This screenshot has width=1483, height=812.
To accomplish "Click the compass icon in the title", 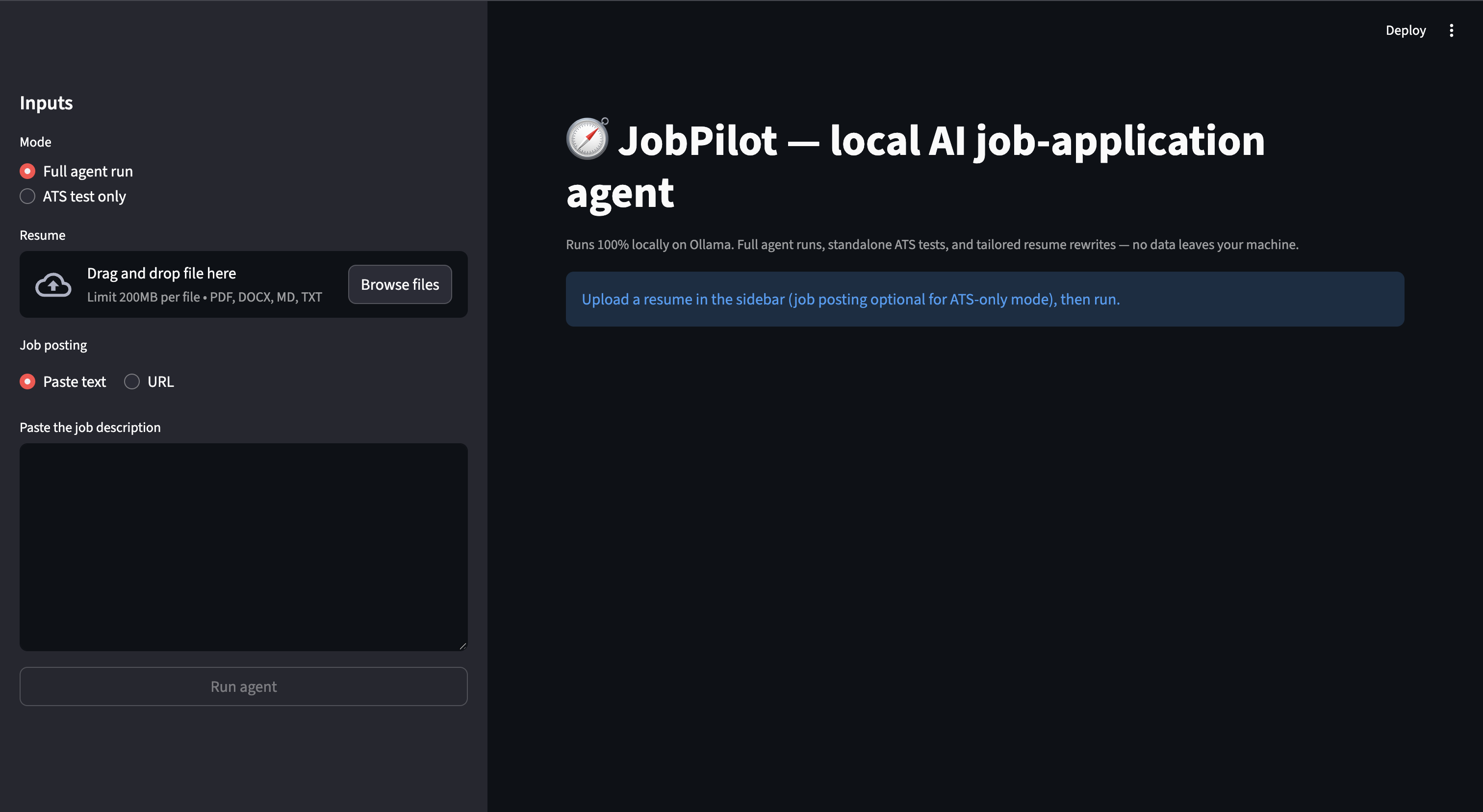I will tap(588, 138).
